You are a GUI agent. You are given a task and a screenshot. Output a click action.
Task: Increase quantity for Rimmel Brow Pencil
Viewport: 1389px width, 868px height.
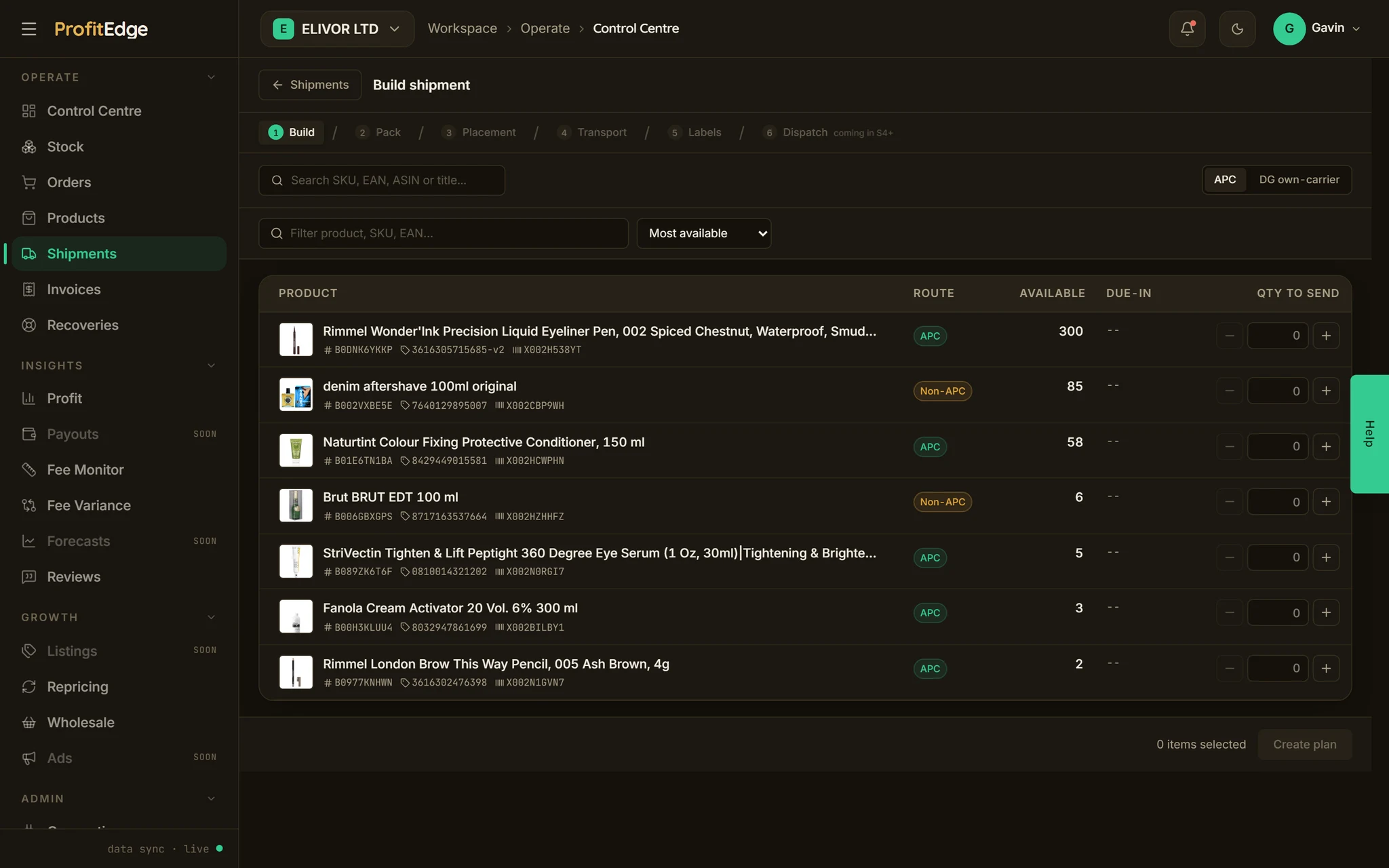coord(1326,669)
